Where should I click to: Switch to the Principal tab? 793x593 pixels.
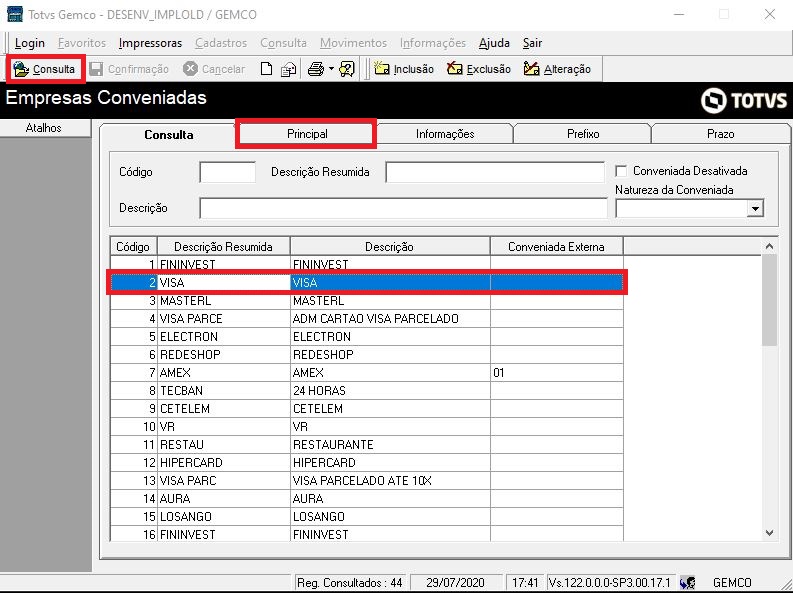307,134
